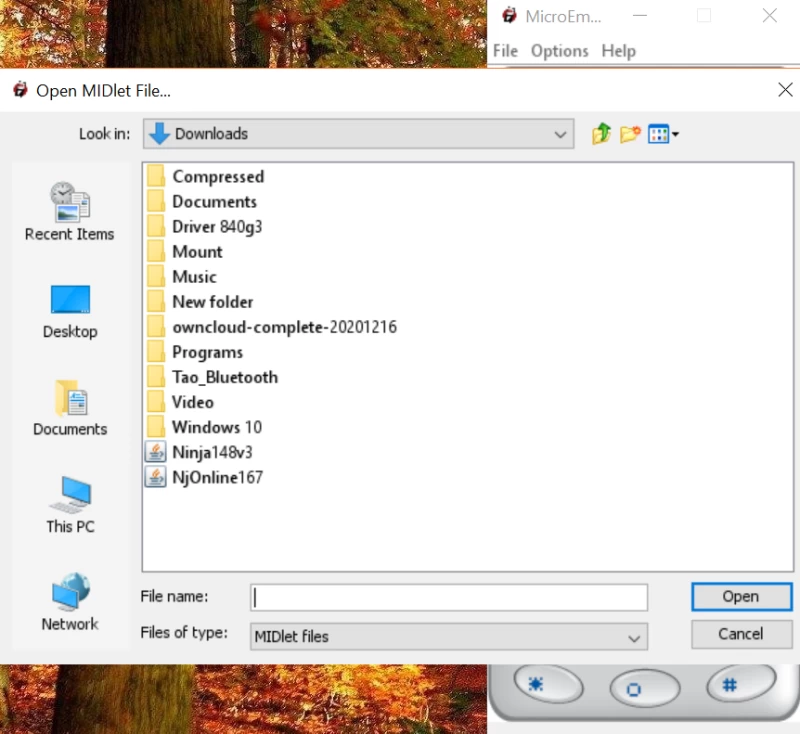The image size is (800, 734).
Task: Open Network location in the sidebar
Action: pos(70,602)
